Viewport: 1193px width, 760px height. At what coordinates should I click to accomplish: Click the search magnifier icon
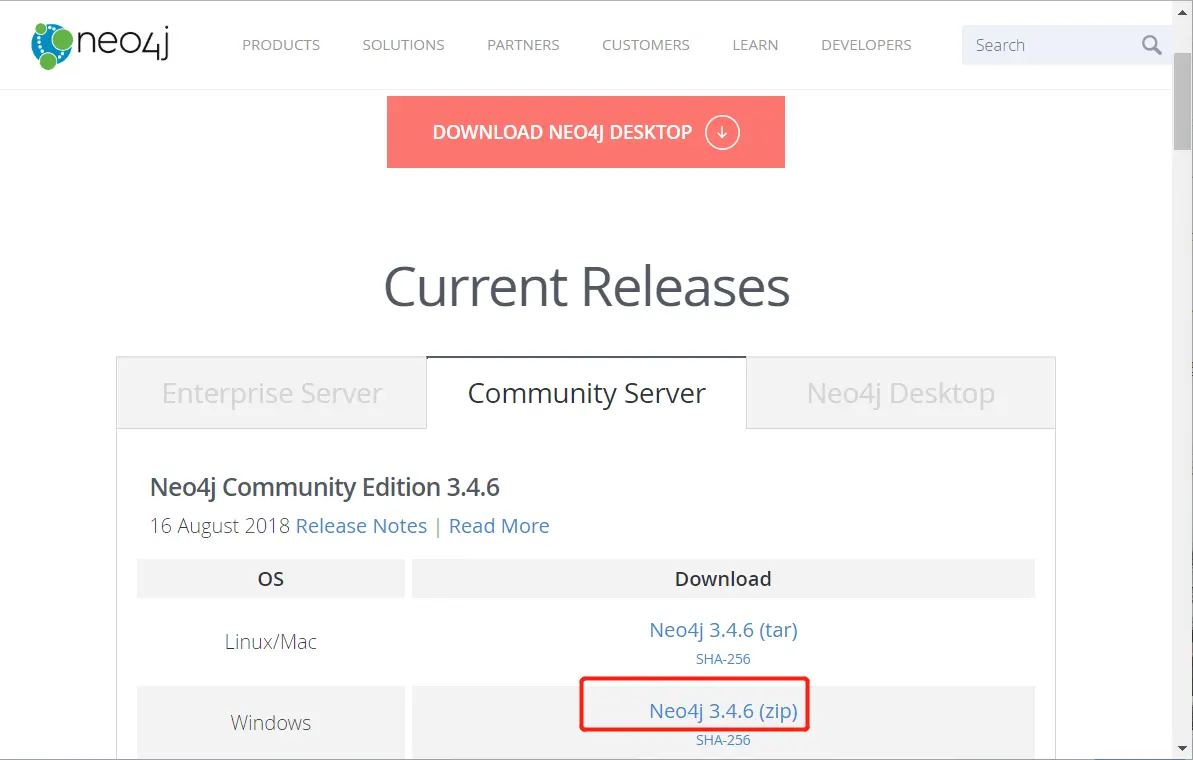[1151, 45]
